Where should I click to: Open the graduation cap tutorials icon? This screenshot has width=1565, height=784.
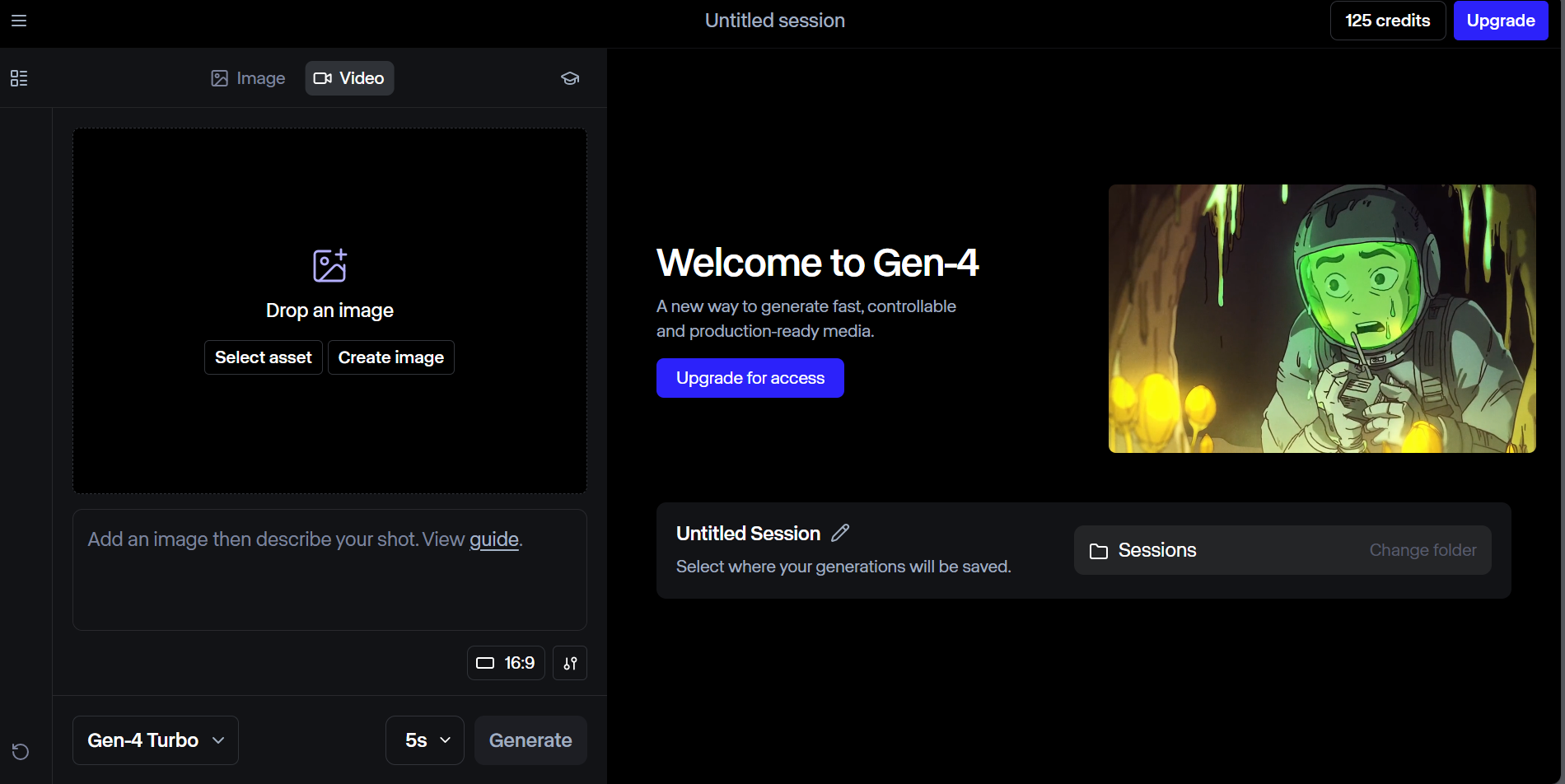[x=570, y=78]
